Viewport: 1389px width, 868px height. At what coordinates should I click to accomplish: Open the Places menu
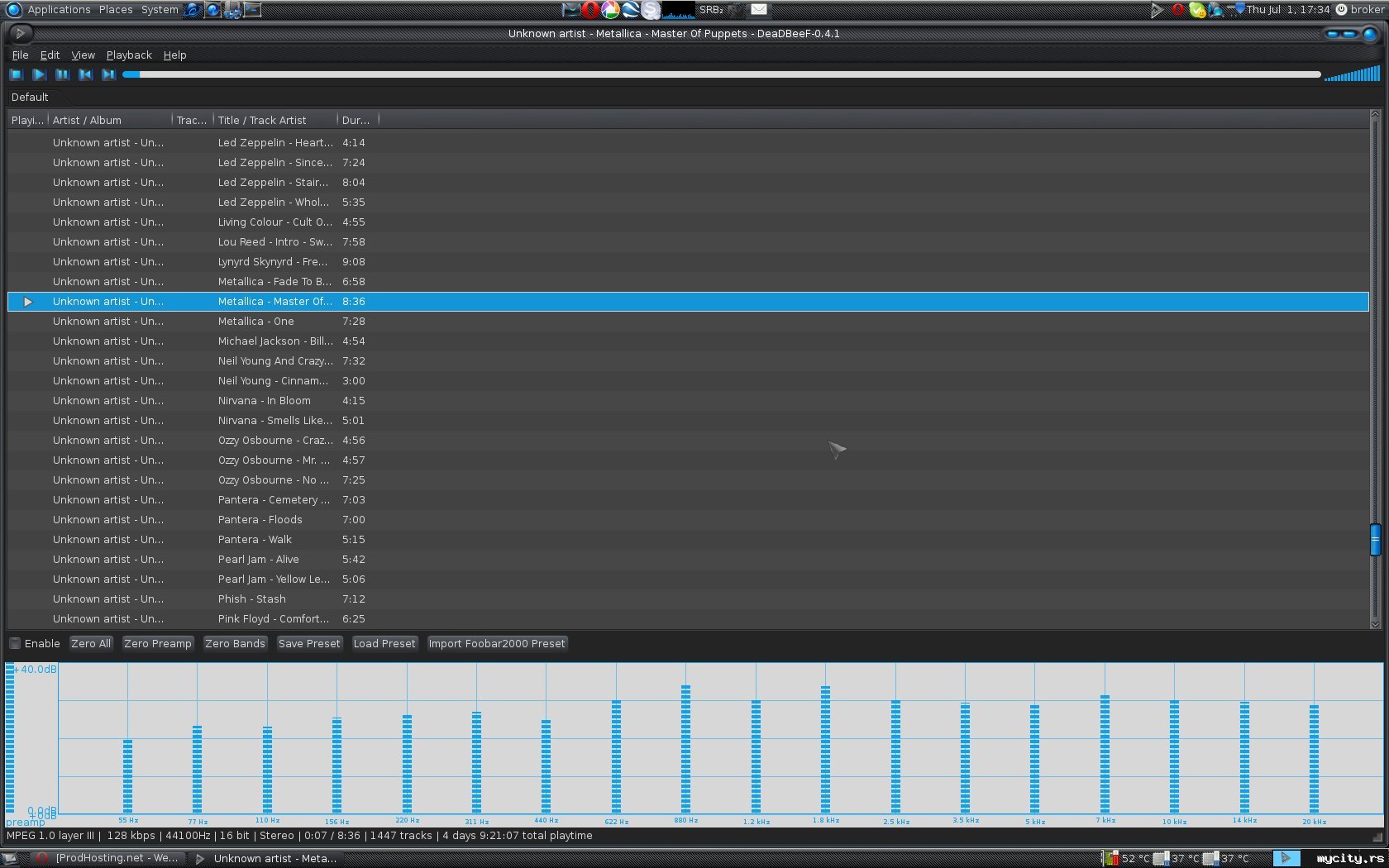click(x=116, y=10)
